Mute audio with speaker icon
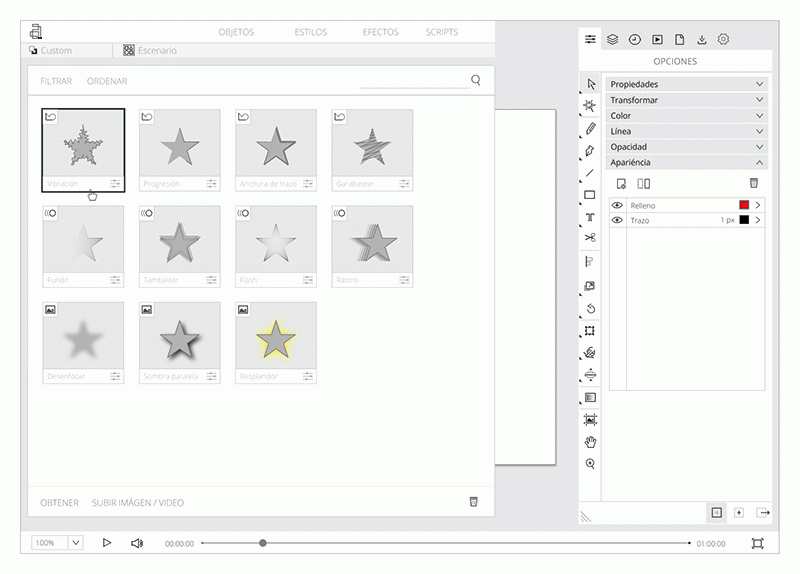Viewport: 800px width, 574px height. click(x=137, y=543)
